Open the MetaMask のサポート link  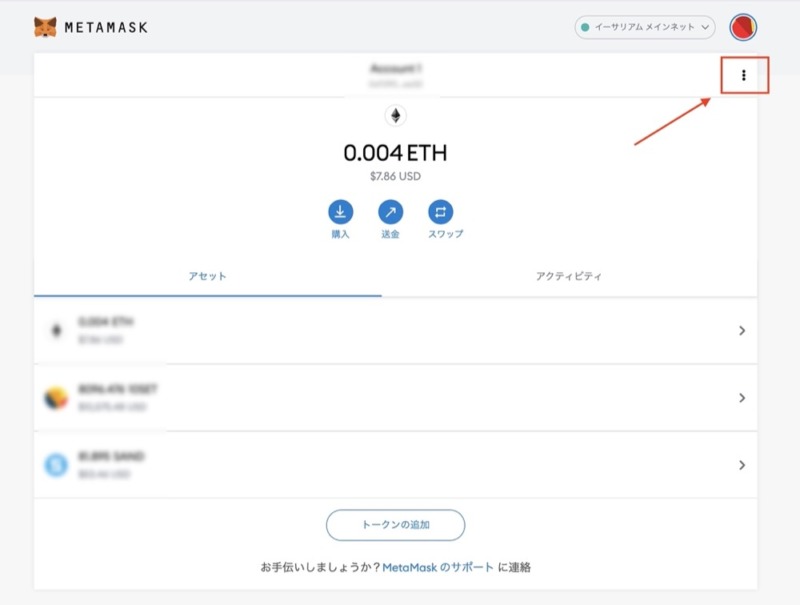pos(438,567)
